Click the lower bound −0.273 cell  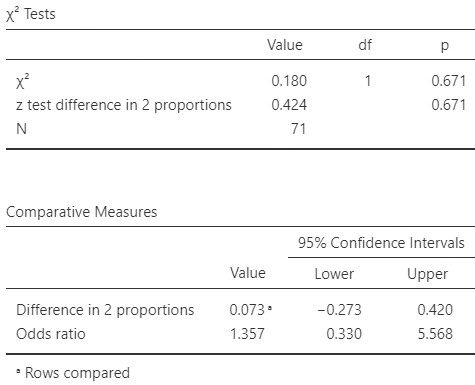click(339, 310)
